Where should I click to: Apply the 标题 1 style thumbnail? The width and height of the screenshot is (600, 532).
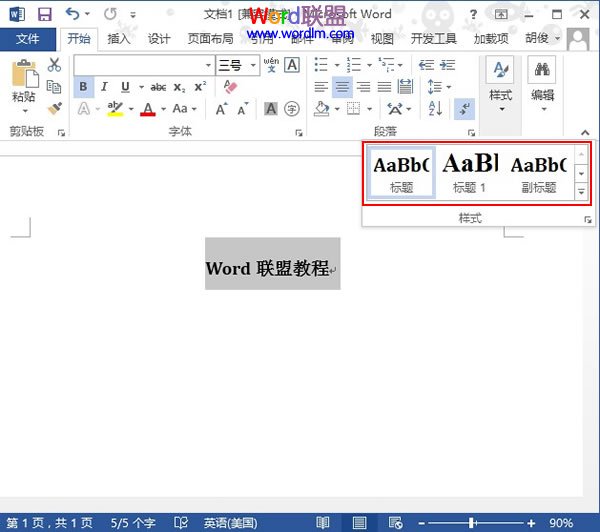[470, 173]
